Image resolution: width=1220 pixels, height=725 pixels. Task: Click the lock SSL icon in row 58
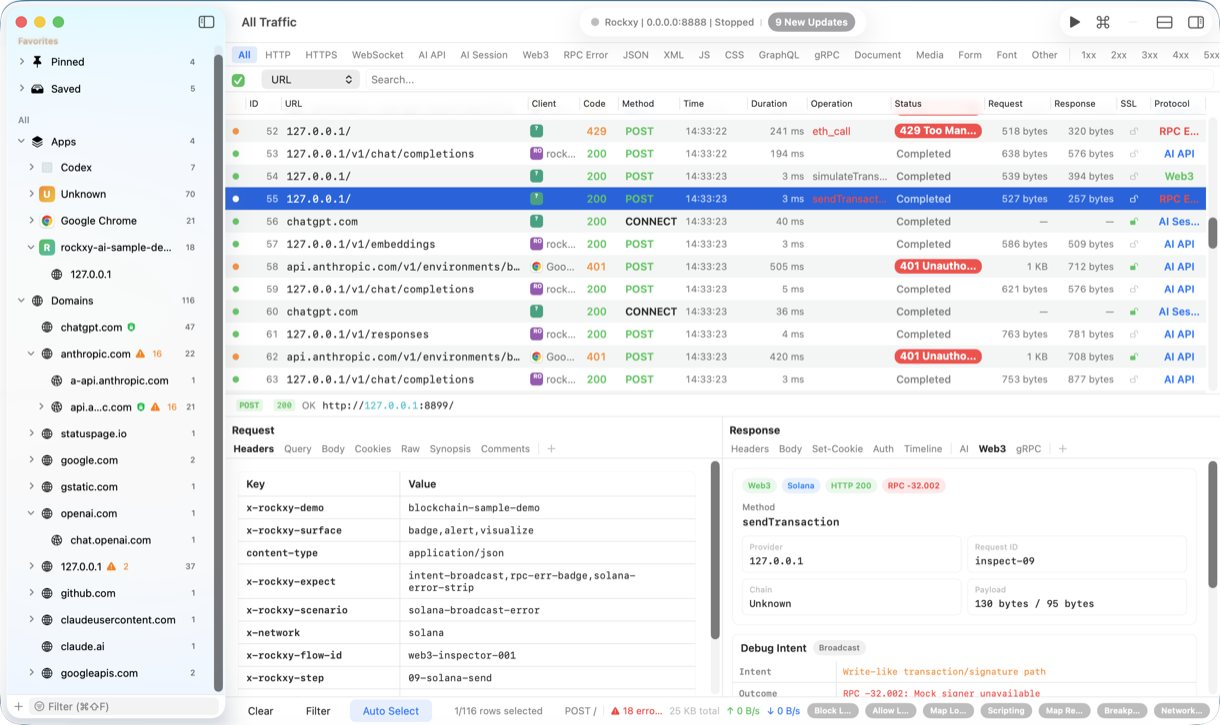pyautogui.click(x=1134, y=267)
